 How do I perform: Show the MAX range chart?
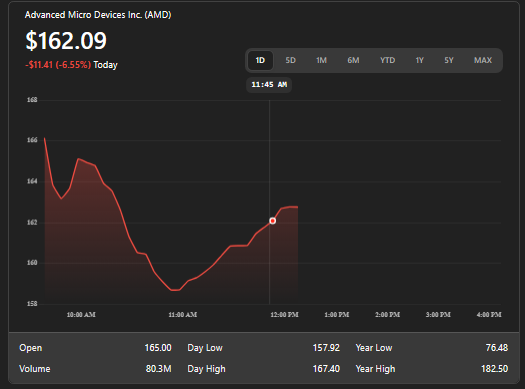(482, 61)
